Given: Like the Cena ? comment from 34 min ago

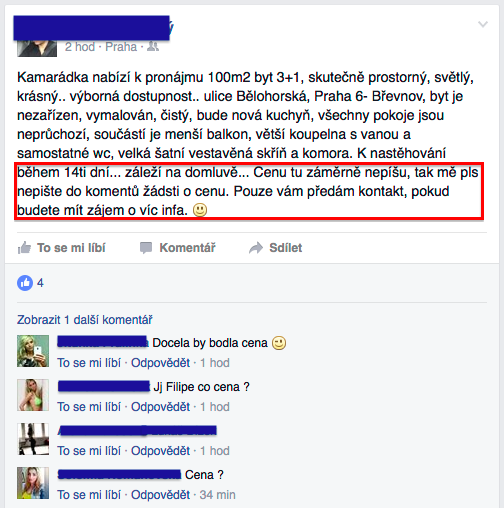Looking at the screenshot, I should coord(89,495).
